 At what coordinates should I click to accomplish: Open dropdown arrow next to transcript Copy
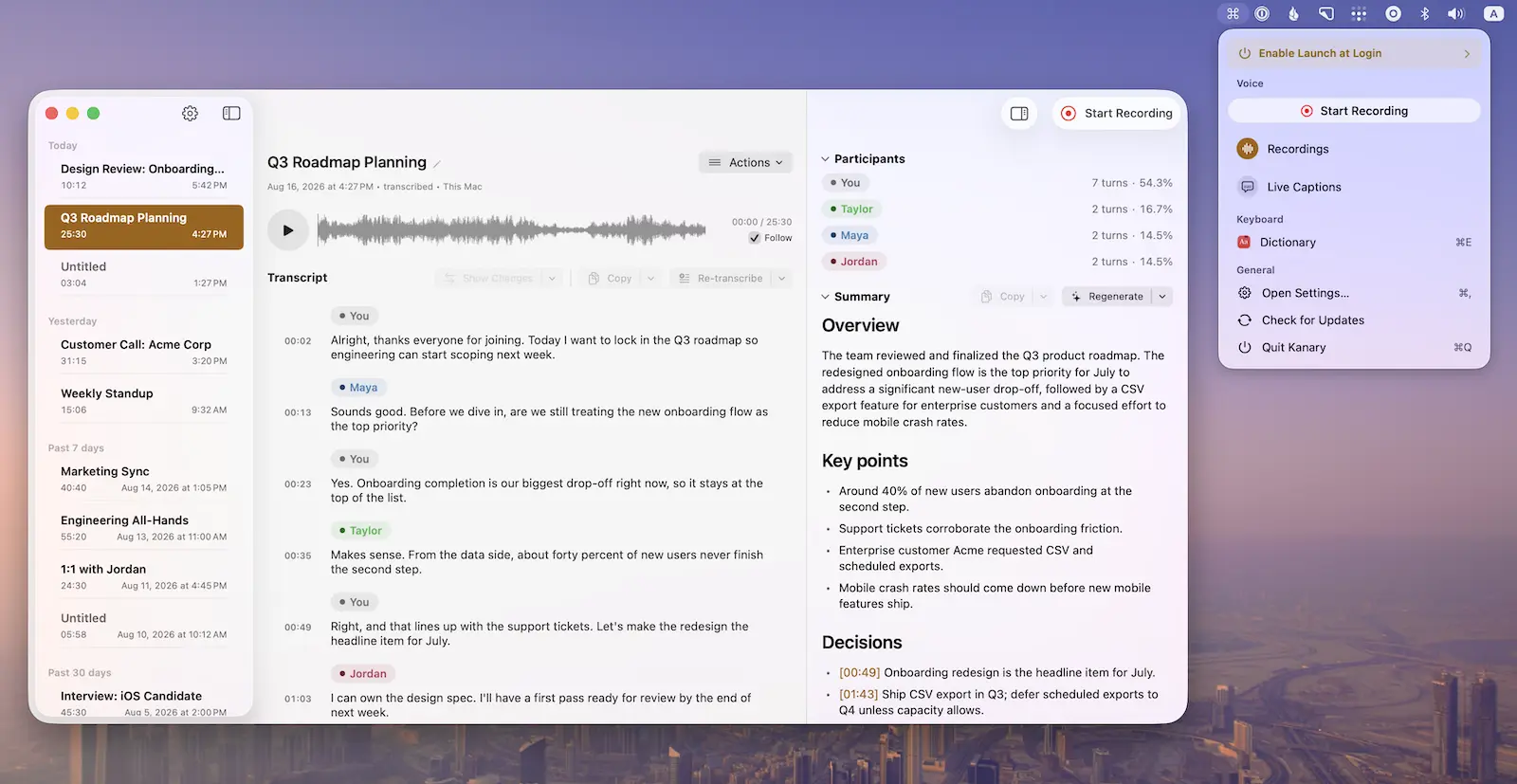click(x=650, y=279)
